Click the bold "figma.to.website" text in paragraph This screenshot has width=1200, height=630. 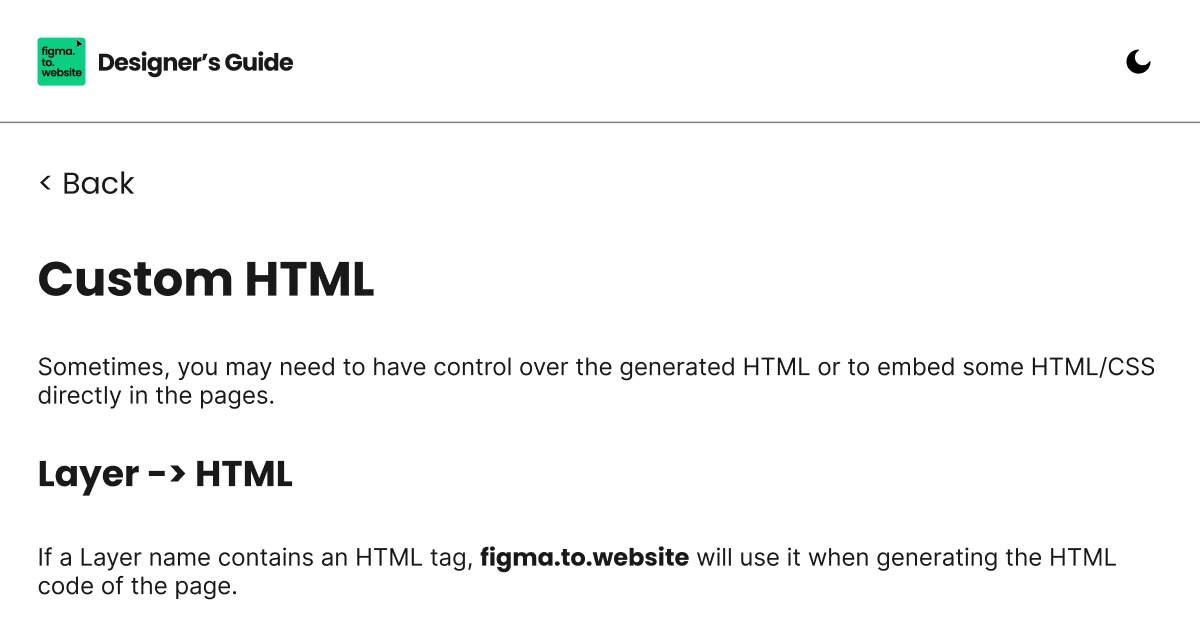584,557
